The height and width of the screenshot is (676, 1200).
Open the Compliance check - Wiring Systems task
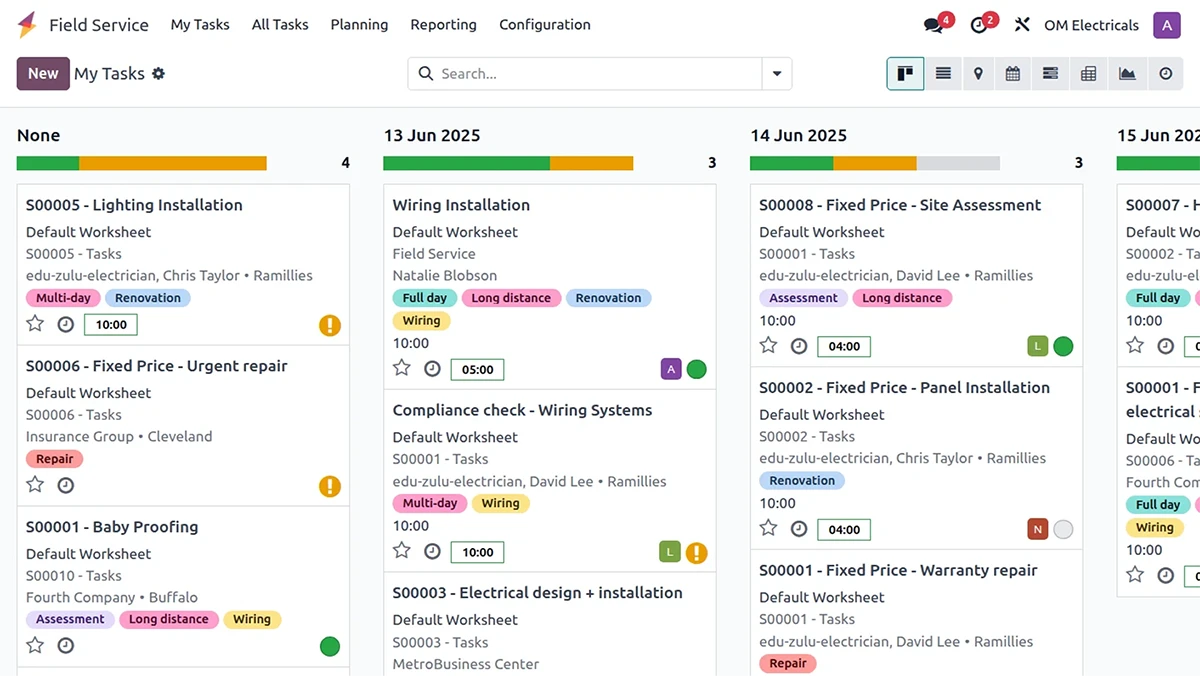522,410
